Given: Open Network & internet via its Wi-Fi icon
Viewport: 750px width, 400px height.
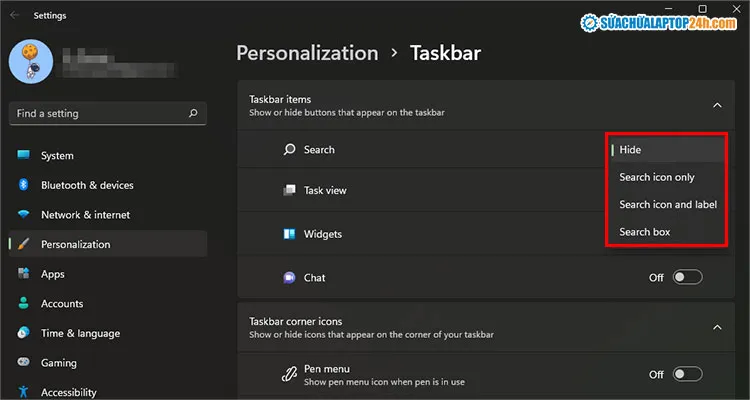Looking at the screenshot, I should click(x=22, y=215).
